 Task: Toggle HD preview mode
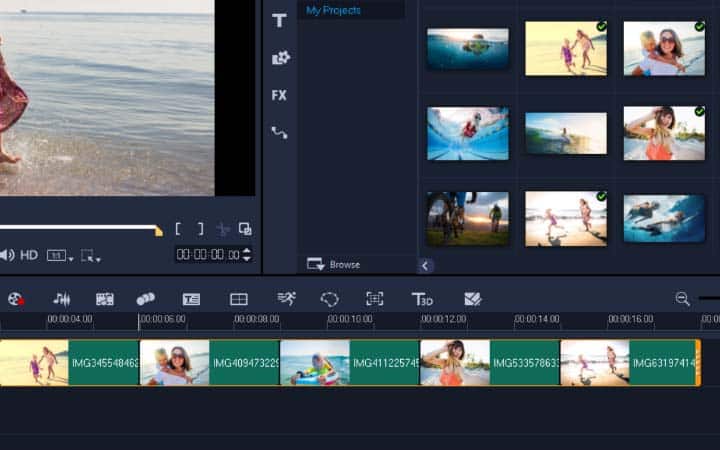[29, 255]
